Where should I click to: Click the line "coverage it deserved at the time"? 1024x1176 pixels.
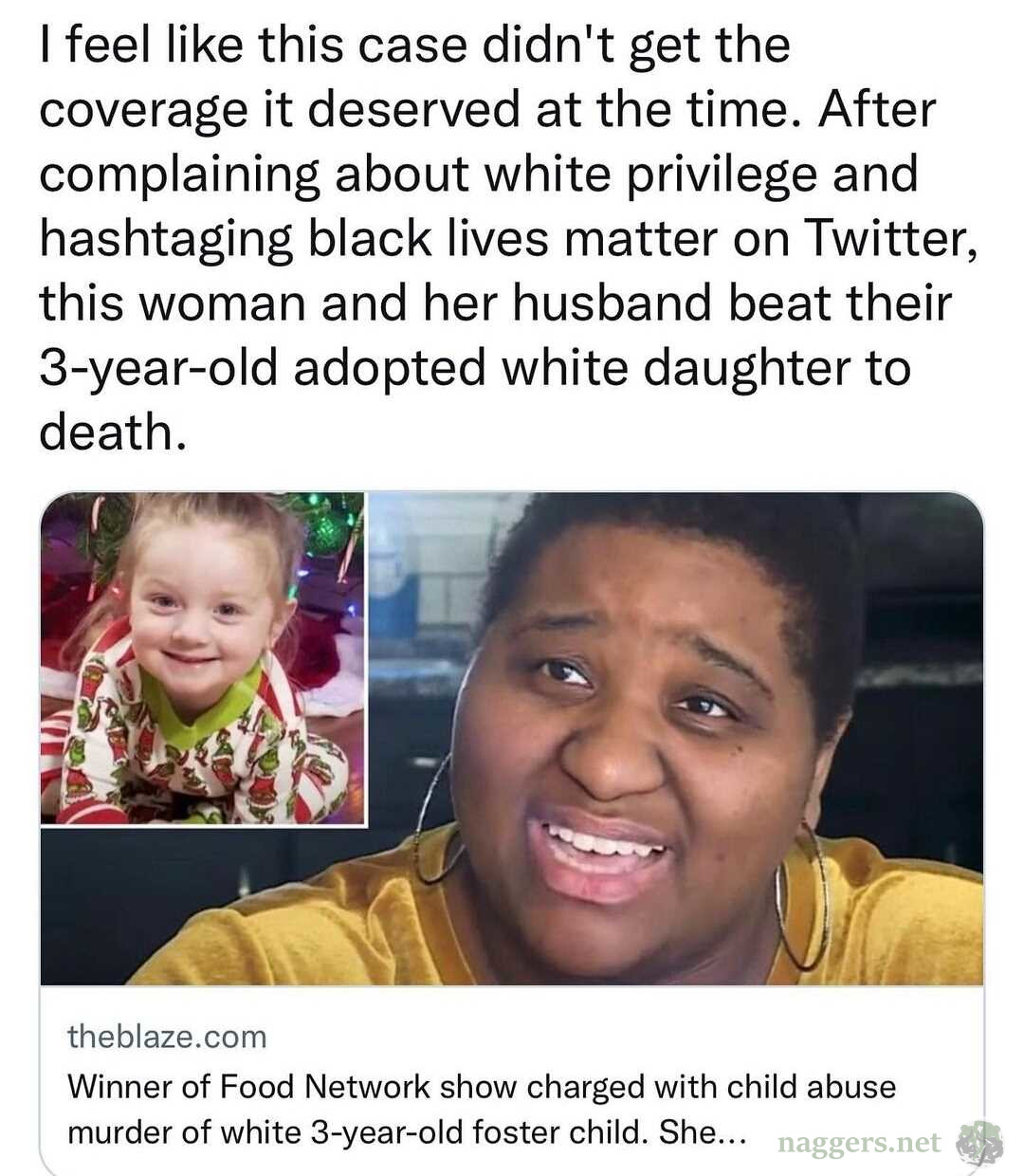(487, 110)
